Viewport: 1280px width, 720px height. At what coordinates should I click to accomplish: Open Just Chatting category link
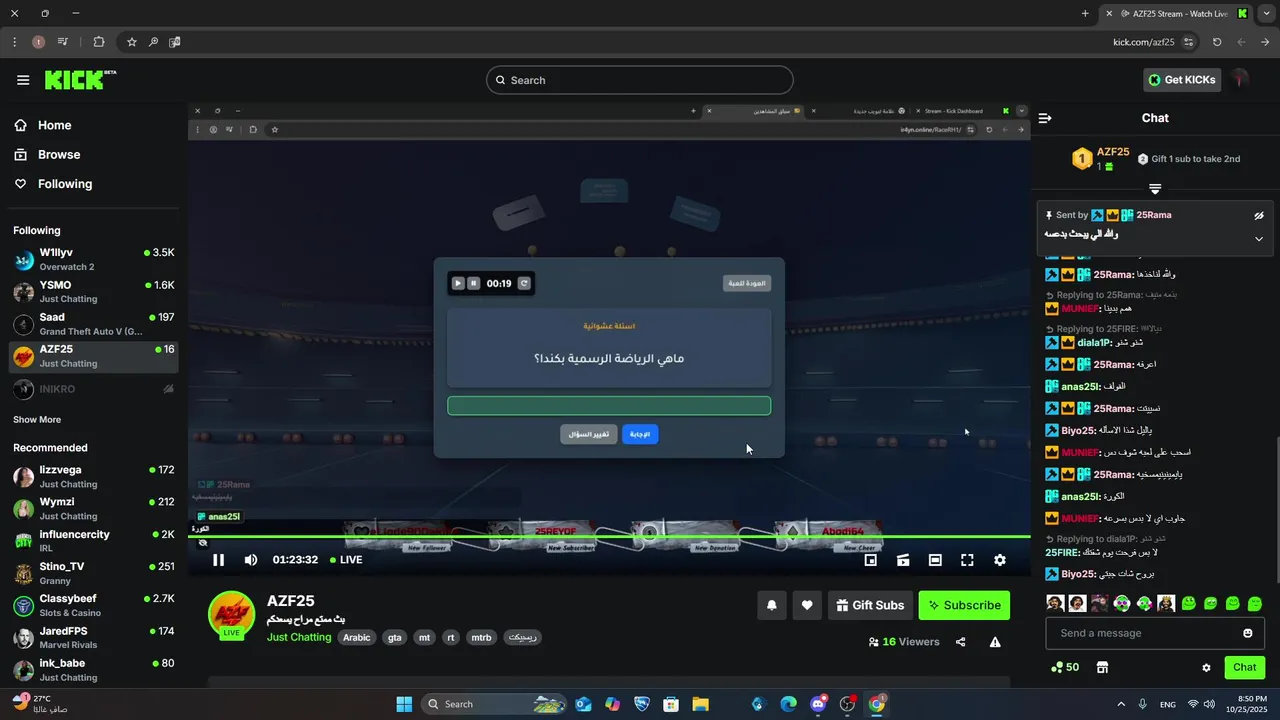[299, 637]
